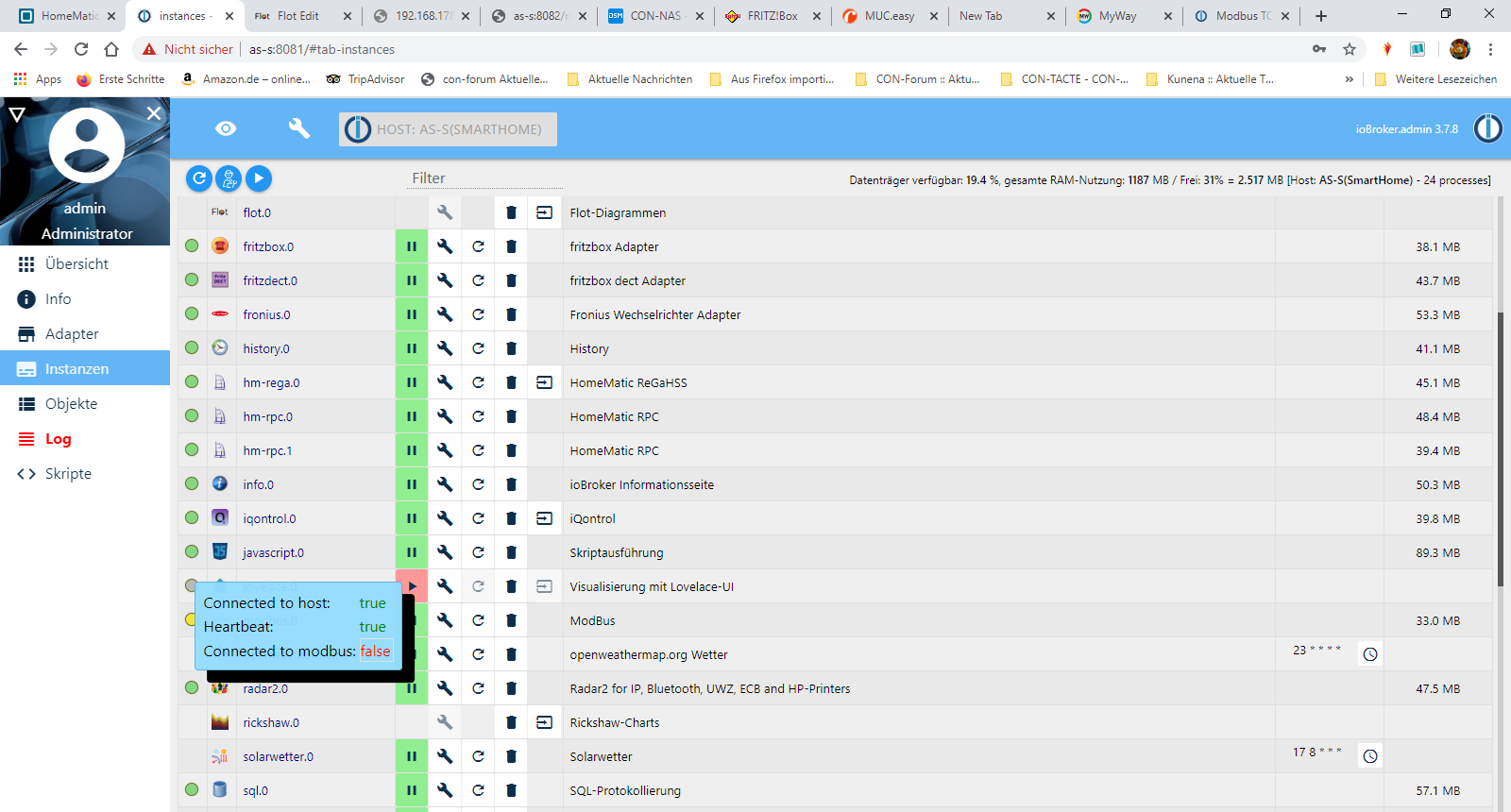1511x812 pixels.
Task: Open Objekte in the sidebar
Action: [x=85, y=404]
